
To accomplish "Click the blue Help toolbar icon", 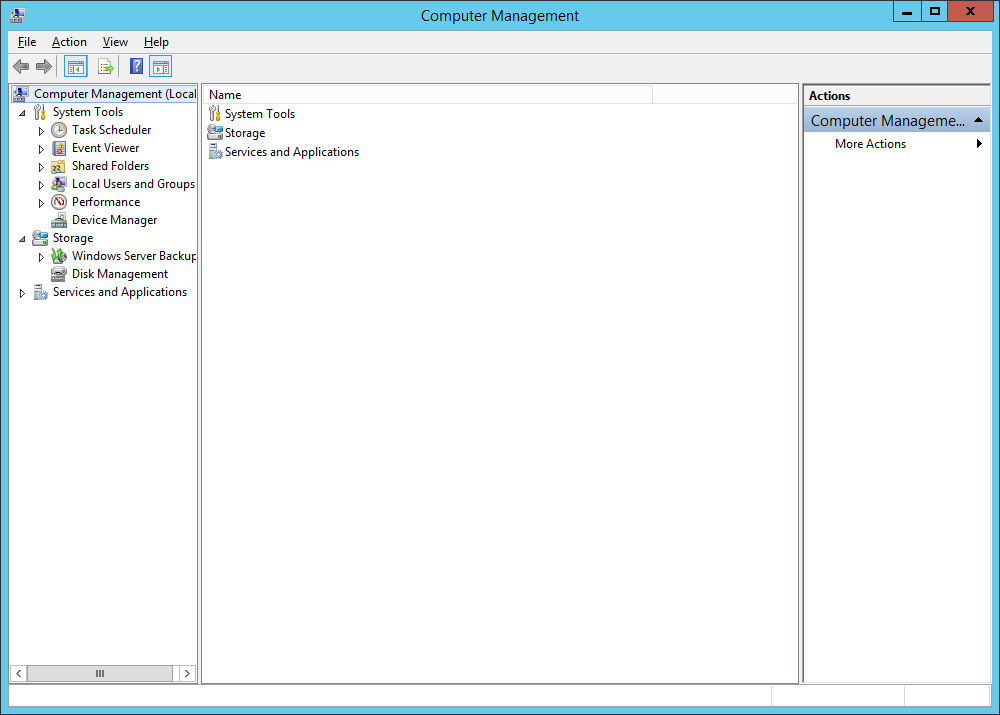I will tap(136, 67).
